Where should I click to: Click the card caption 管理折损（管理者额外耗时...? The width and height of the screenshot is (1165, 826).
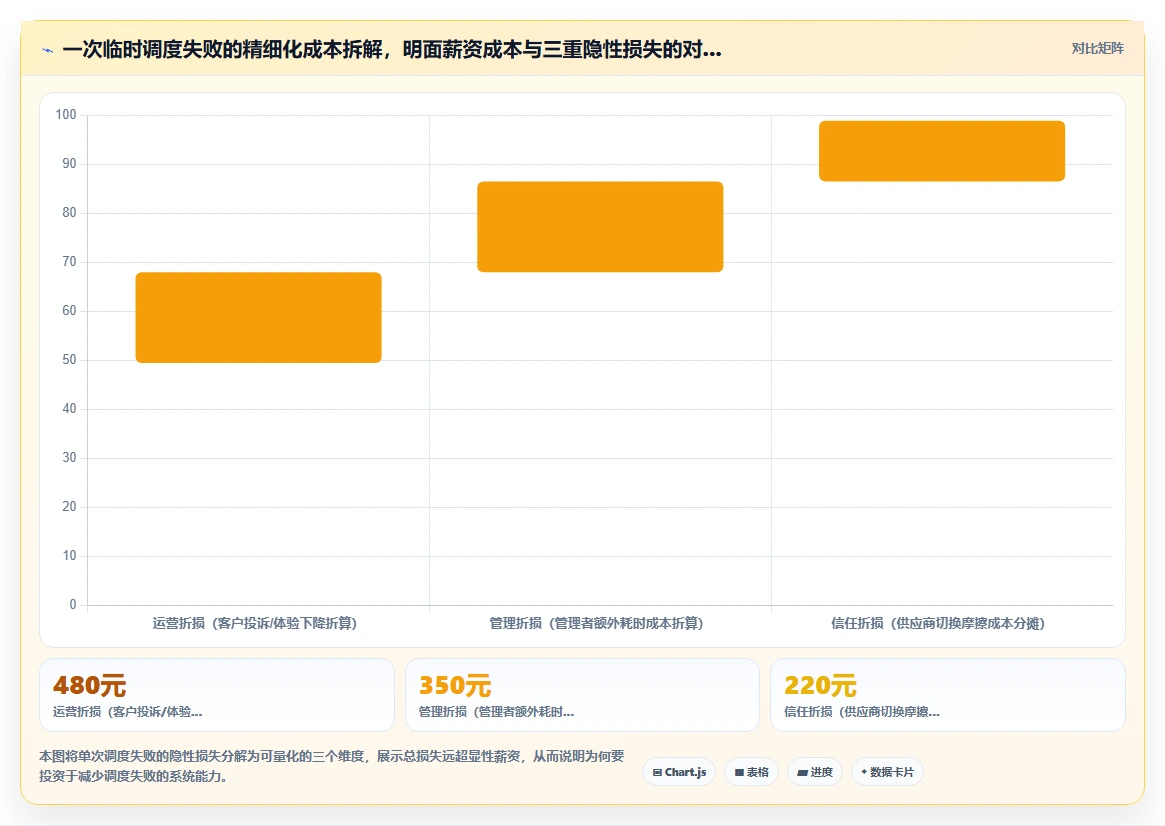tap(496, 712)
